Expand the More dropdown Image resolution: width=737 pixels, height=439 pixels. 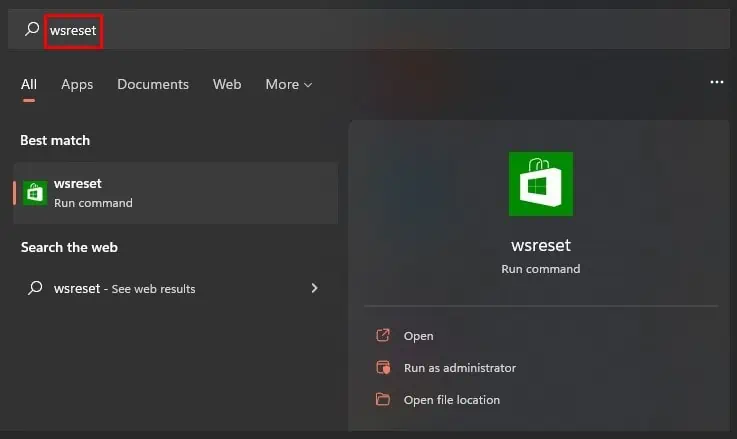pyautogui.click(x=289, y=85)
